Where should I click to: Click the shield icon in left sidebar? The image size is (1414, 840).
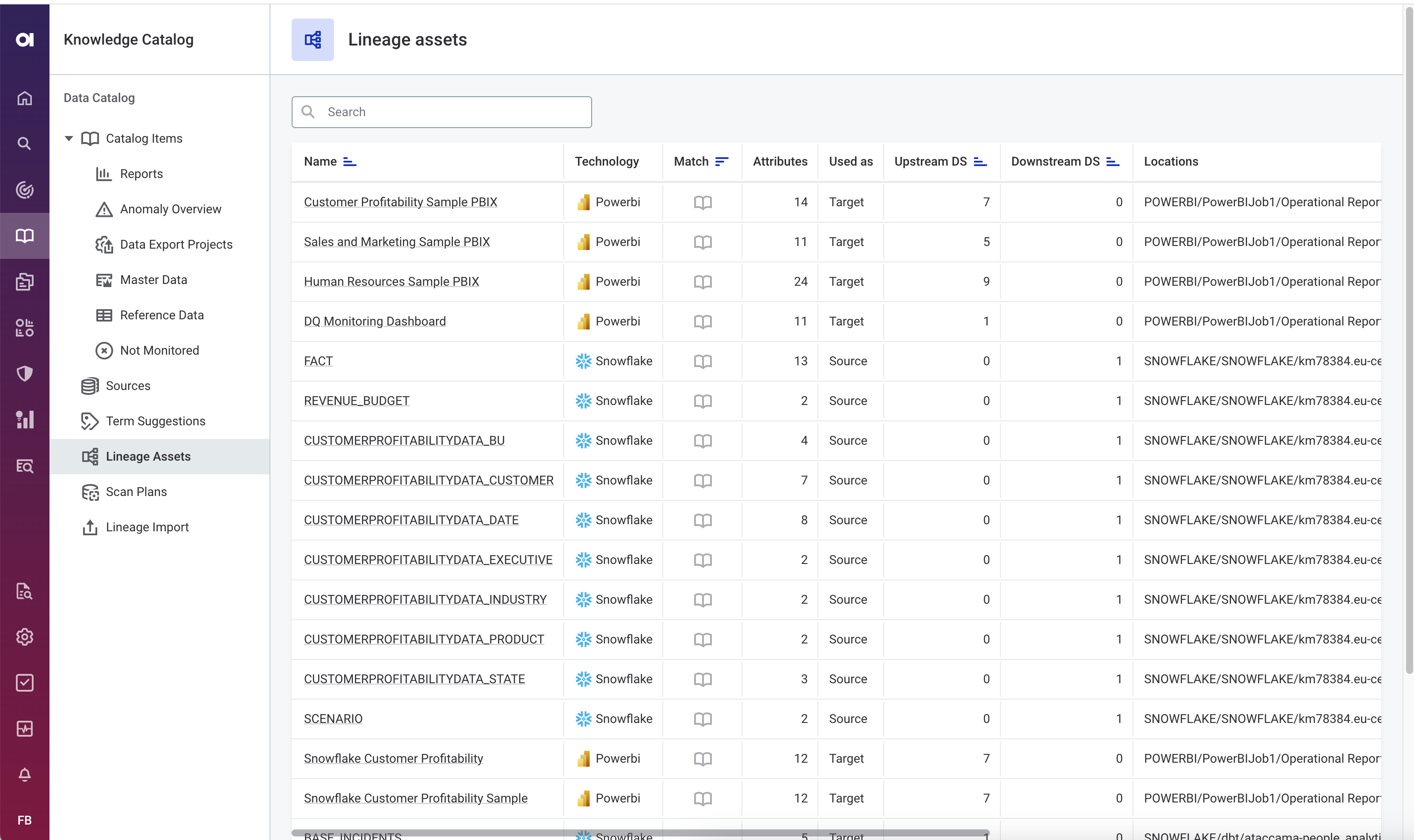[x=24, y=374]
